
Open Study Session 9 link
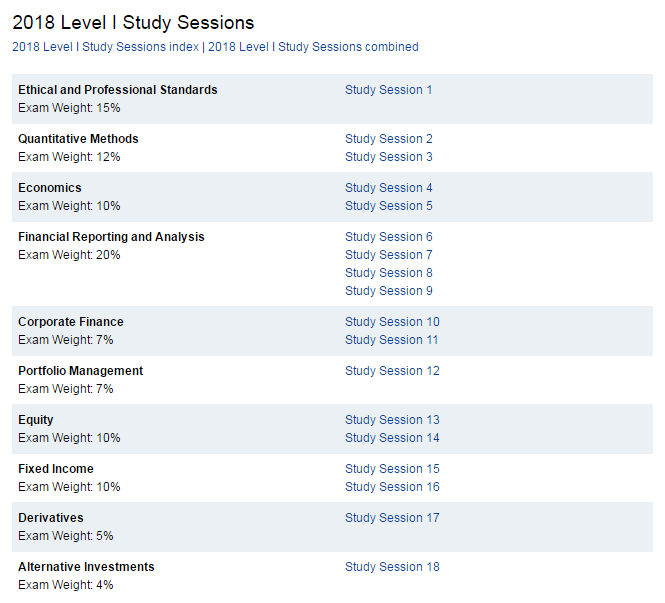click(x=388, y=291)
